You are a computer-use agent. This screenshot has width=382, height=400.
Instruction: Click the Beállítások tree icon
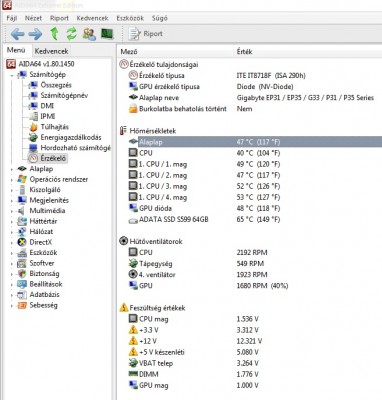22,284
